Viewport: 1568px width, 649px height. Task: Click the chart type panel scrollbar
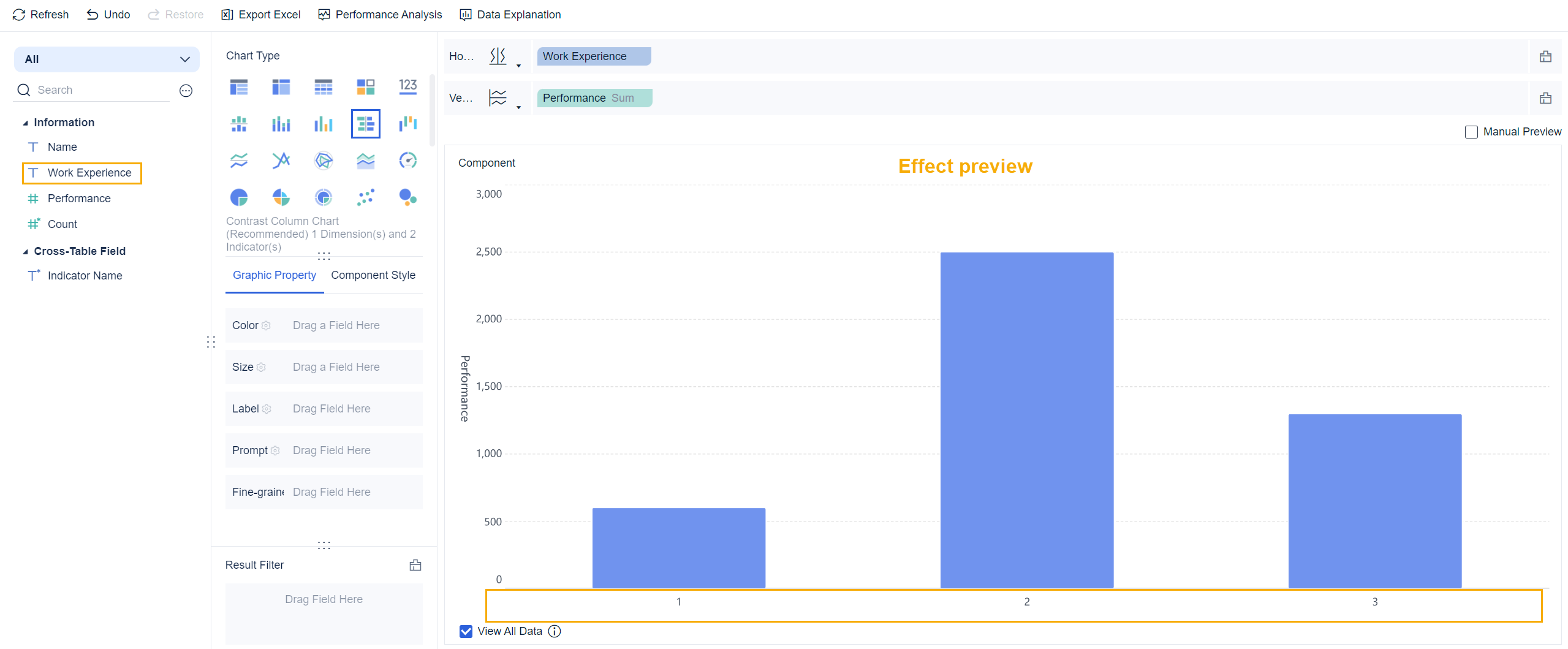tap(432, 110)
